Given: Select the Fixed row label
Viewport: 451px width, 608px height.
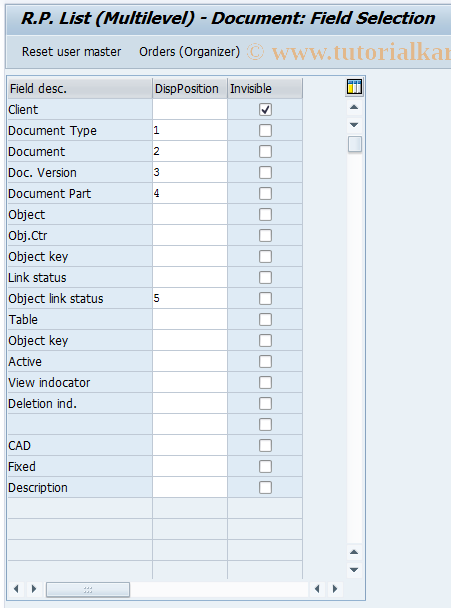Looking at the screenshot, I should tap(22, 466).
